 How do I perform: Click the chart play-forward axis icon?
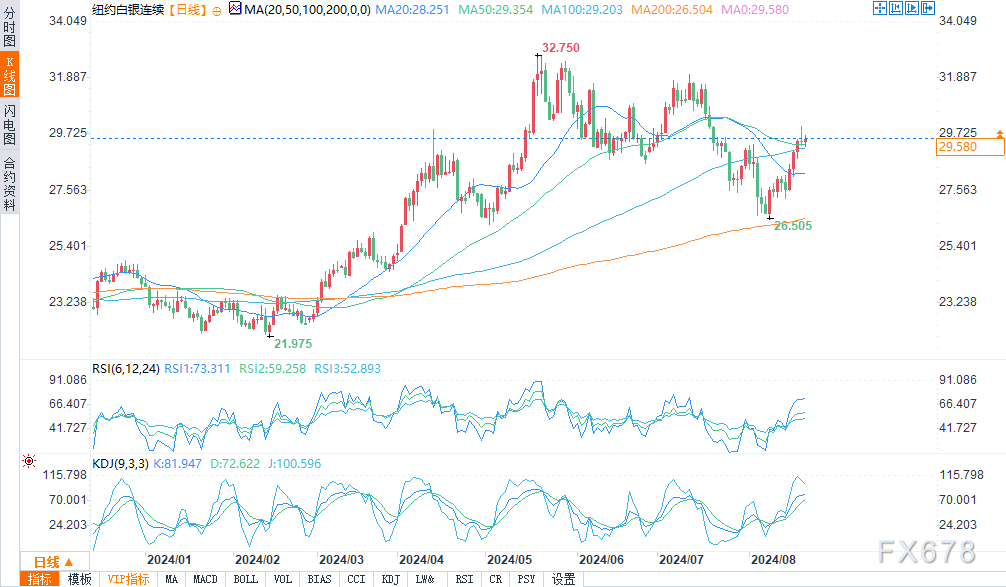pyautogui.click(x=912, y=8)
